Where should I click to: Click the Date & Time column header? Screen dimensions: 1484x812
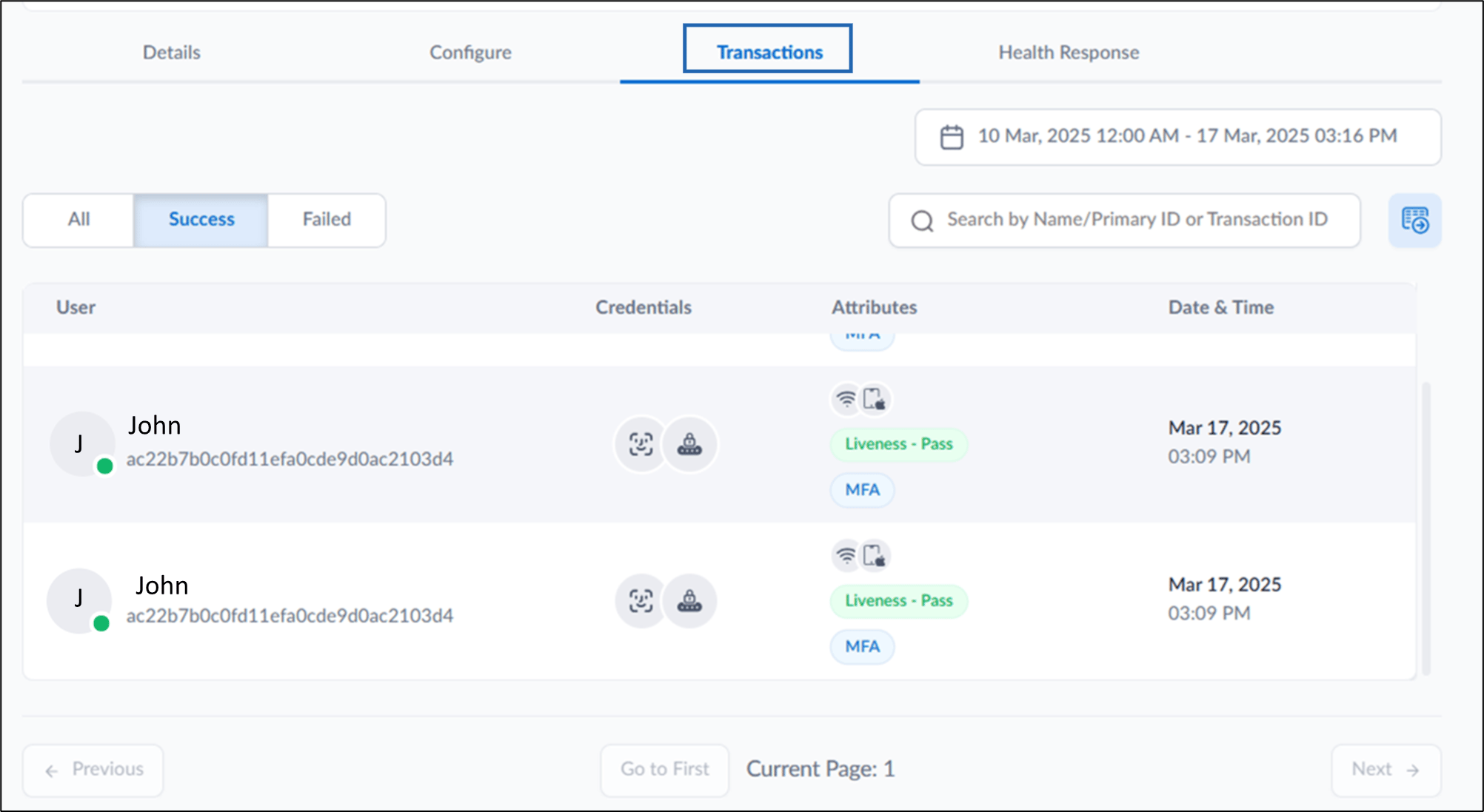click(1221, 307)
